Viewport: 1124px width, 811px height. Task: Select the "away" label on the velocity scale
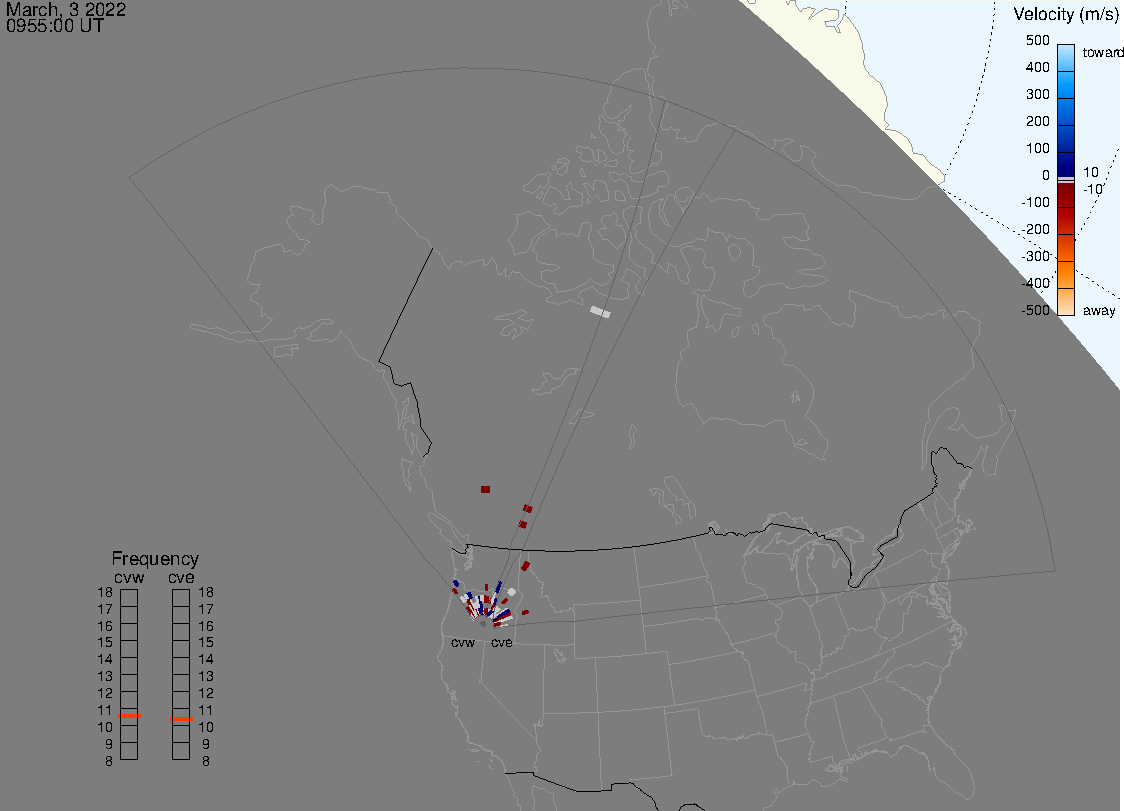tap(1099, 310)
